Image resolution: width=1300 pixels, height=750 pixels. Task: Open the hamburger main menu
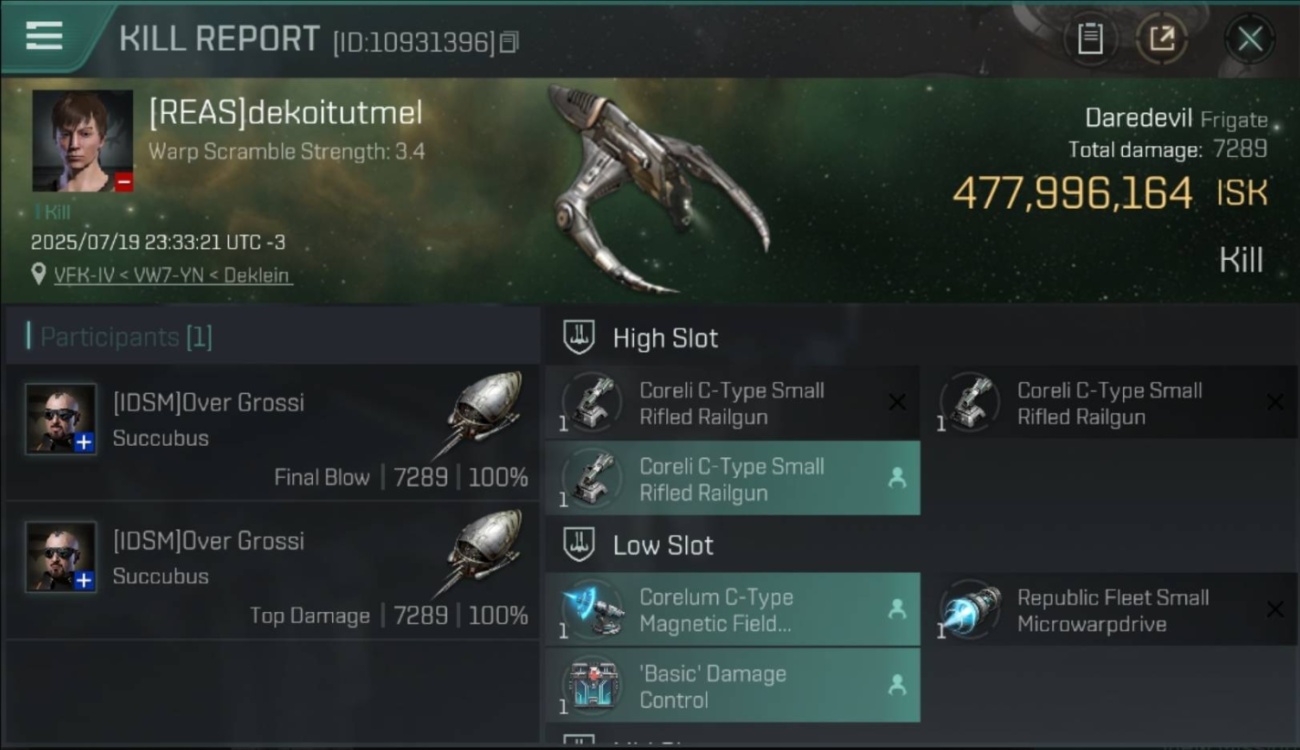tap(44, 36)
